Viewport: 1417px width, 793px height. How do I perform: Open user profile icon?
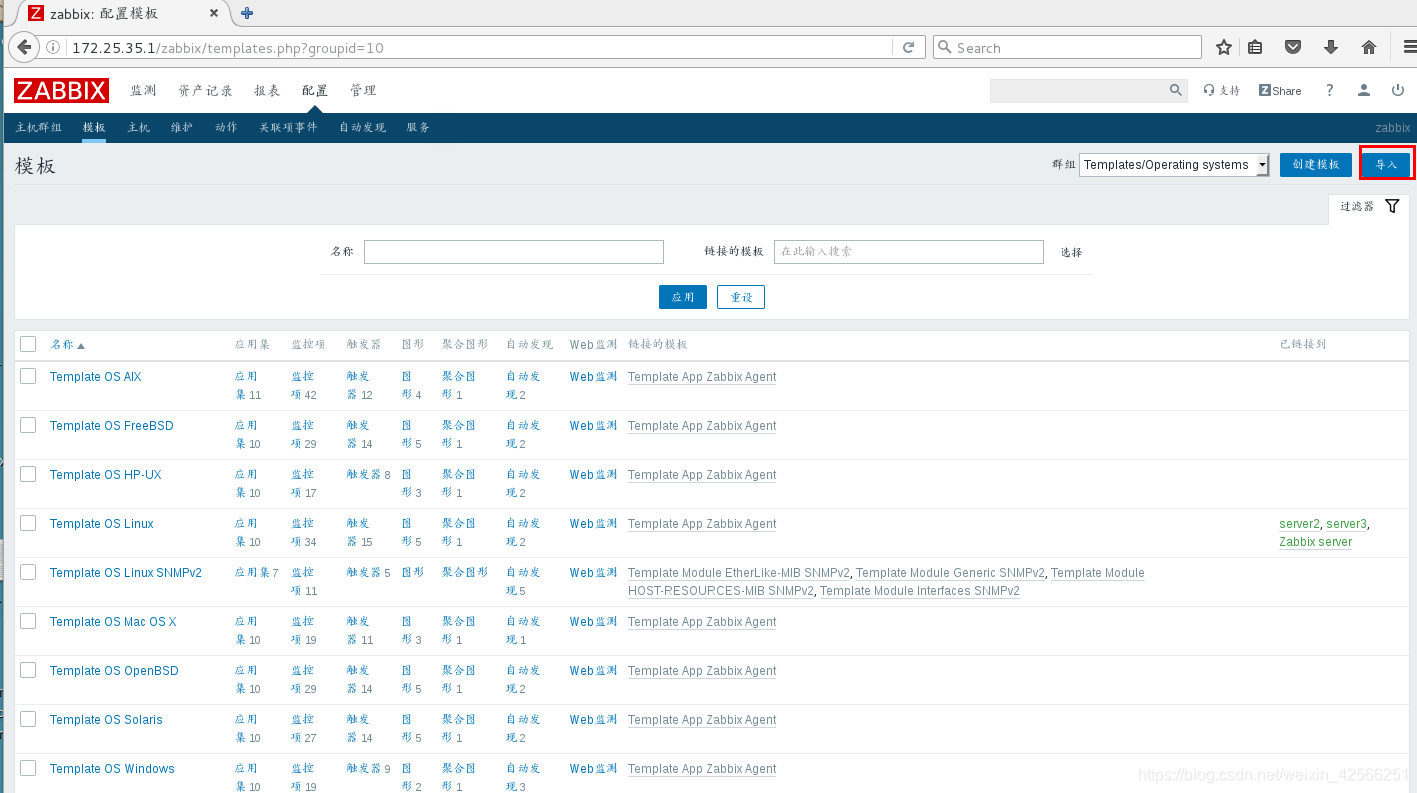1364,90
